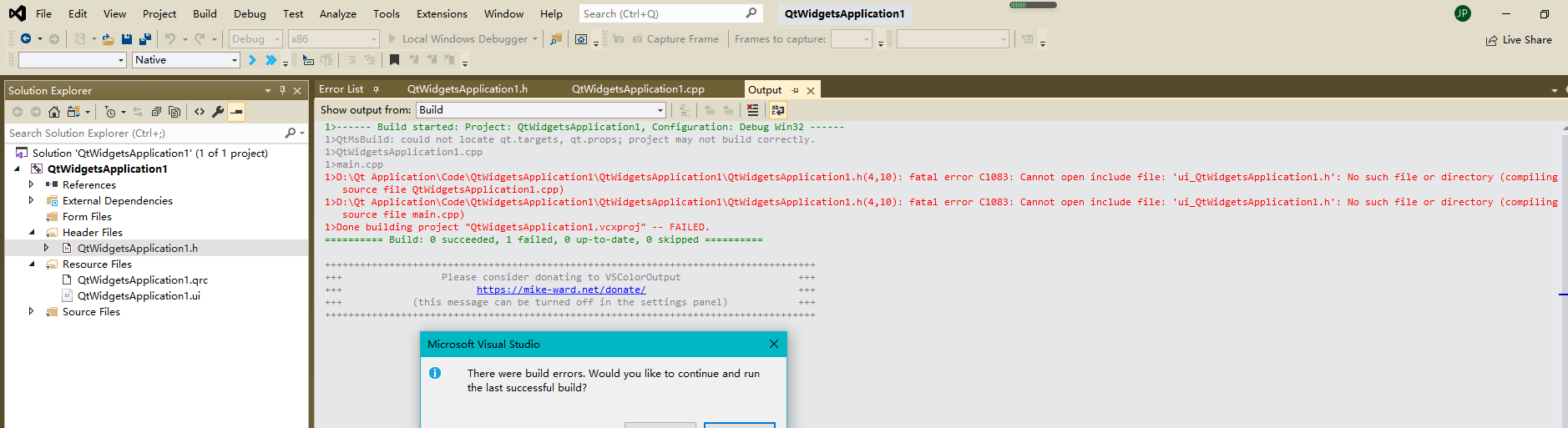The width and height of the screenshot is (1568, 428).
Task: Click Show All Files icon
Action: pyautogui.click(x=175, y=112)
